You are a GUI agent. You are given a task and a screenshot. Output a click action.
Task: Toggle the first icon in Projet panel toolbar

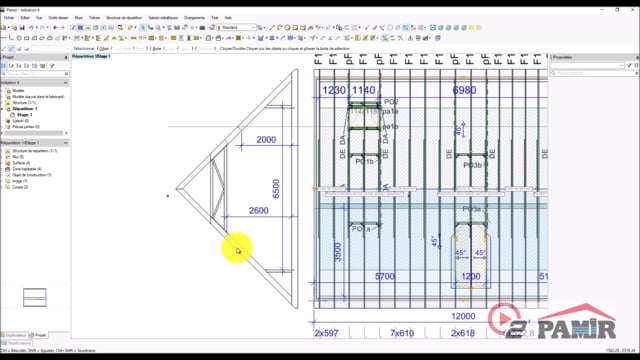[x=4, y=66]
